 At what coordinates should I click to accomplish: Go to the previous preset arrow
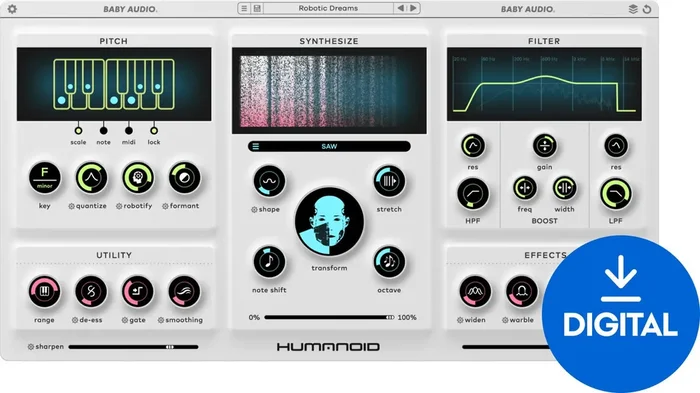(400, 8)
